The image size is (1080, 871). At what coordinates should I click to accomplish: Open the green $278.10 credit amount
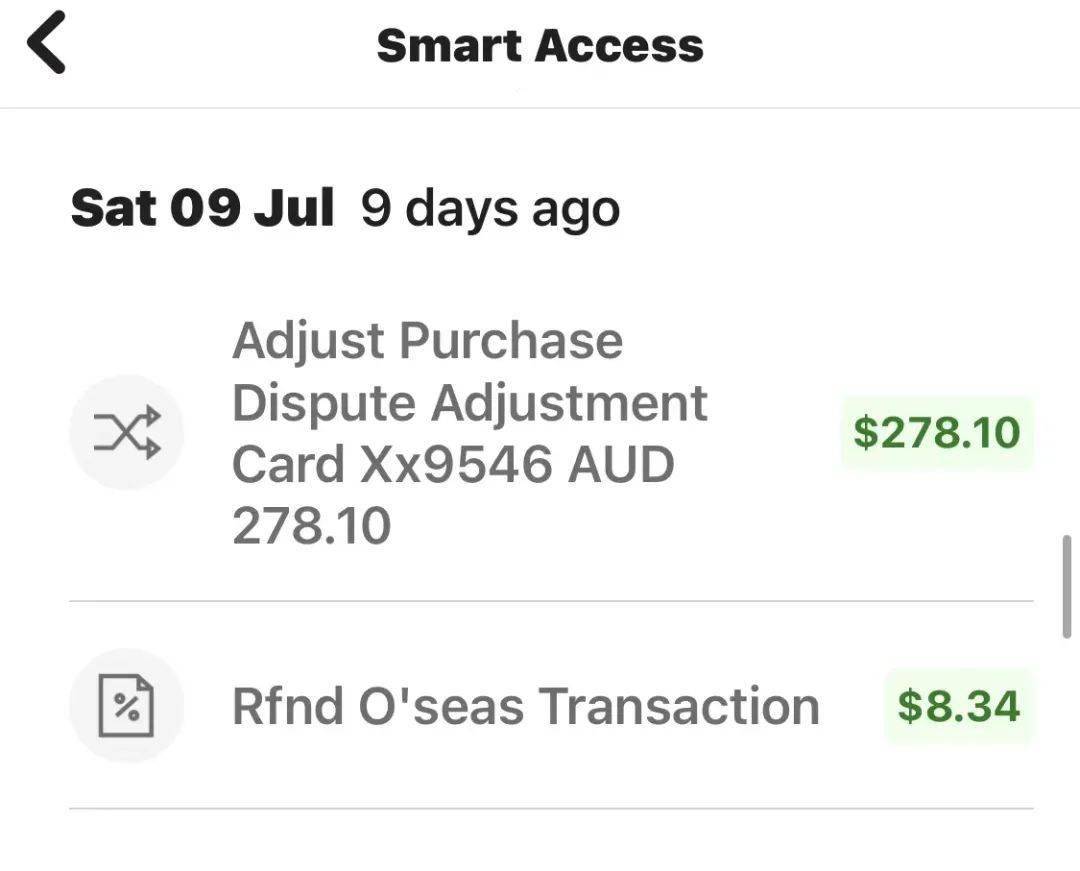point(937,432)
